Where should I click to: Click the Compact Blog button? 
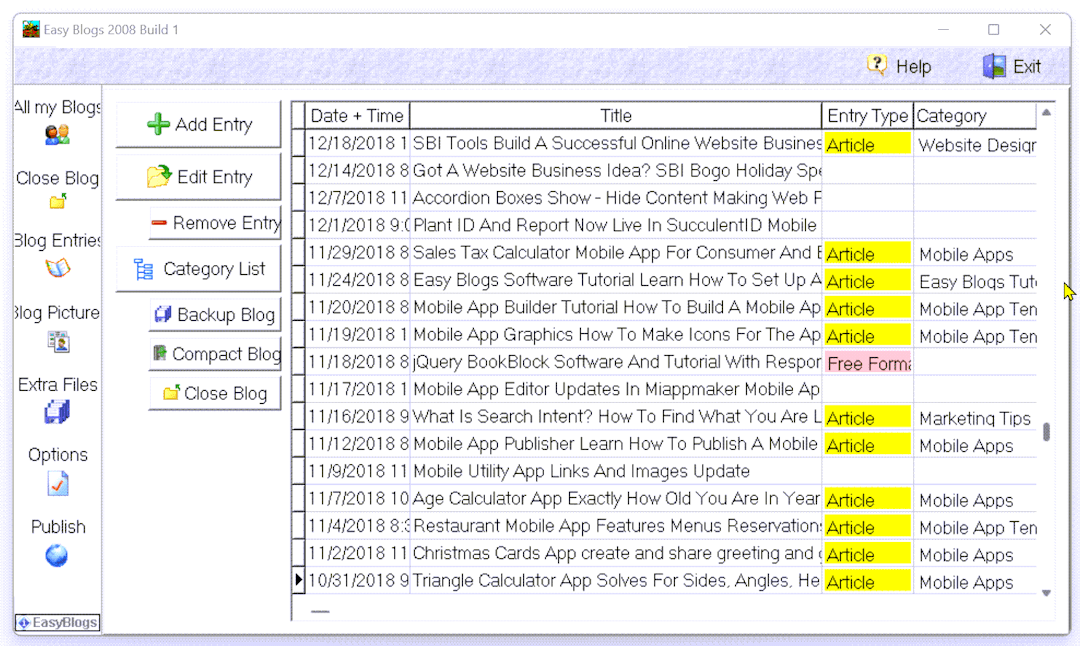click(x=215, y=354)
